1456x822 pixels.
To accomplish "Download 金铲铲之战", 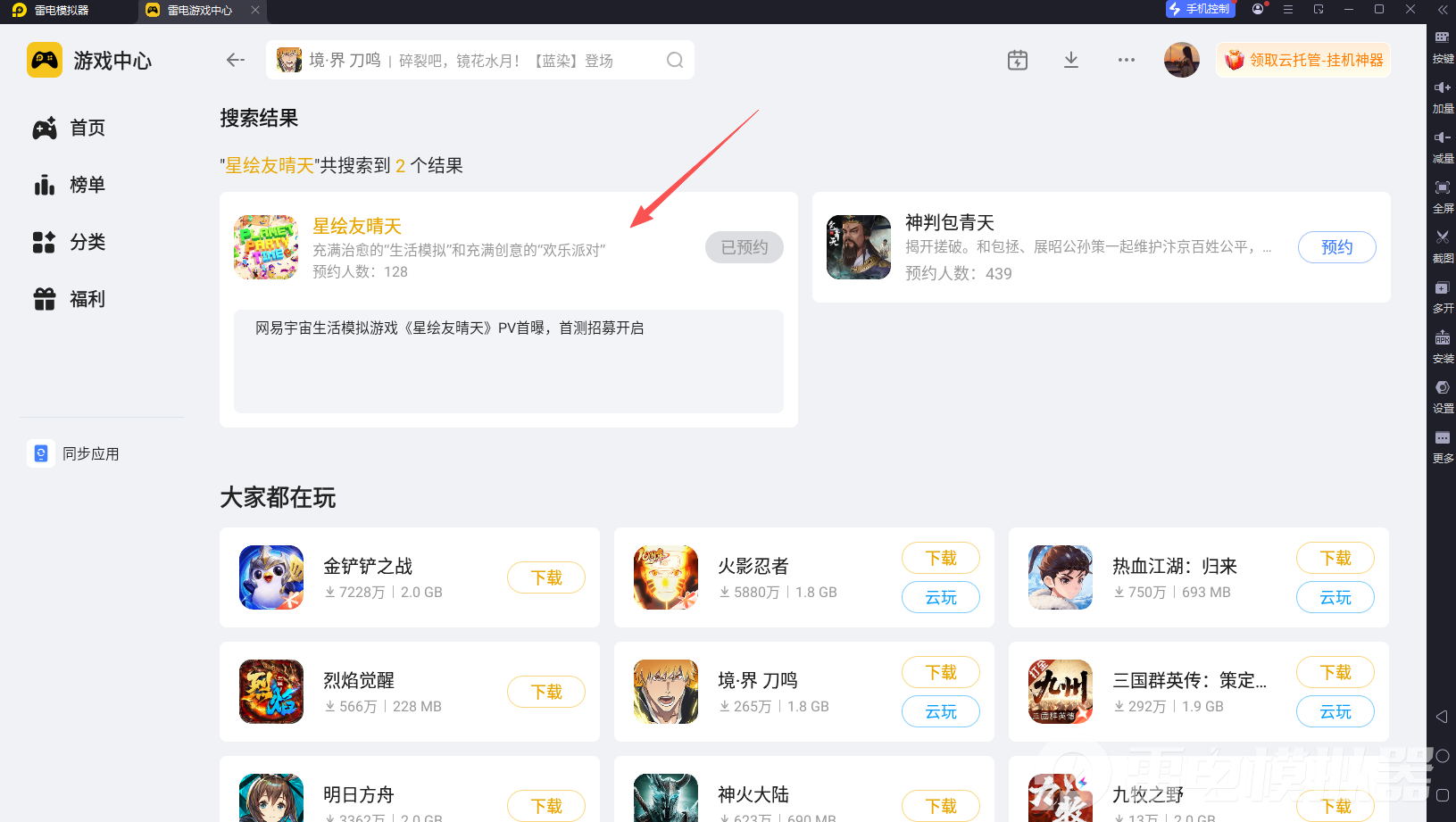I will coord(546,577).
